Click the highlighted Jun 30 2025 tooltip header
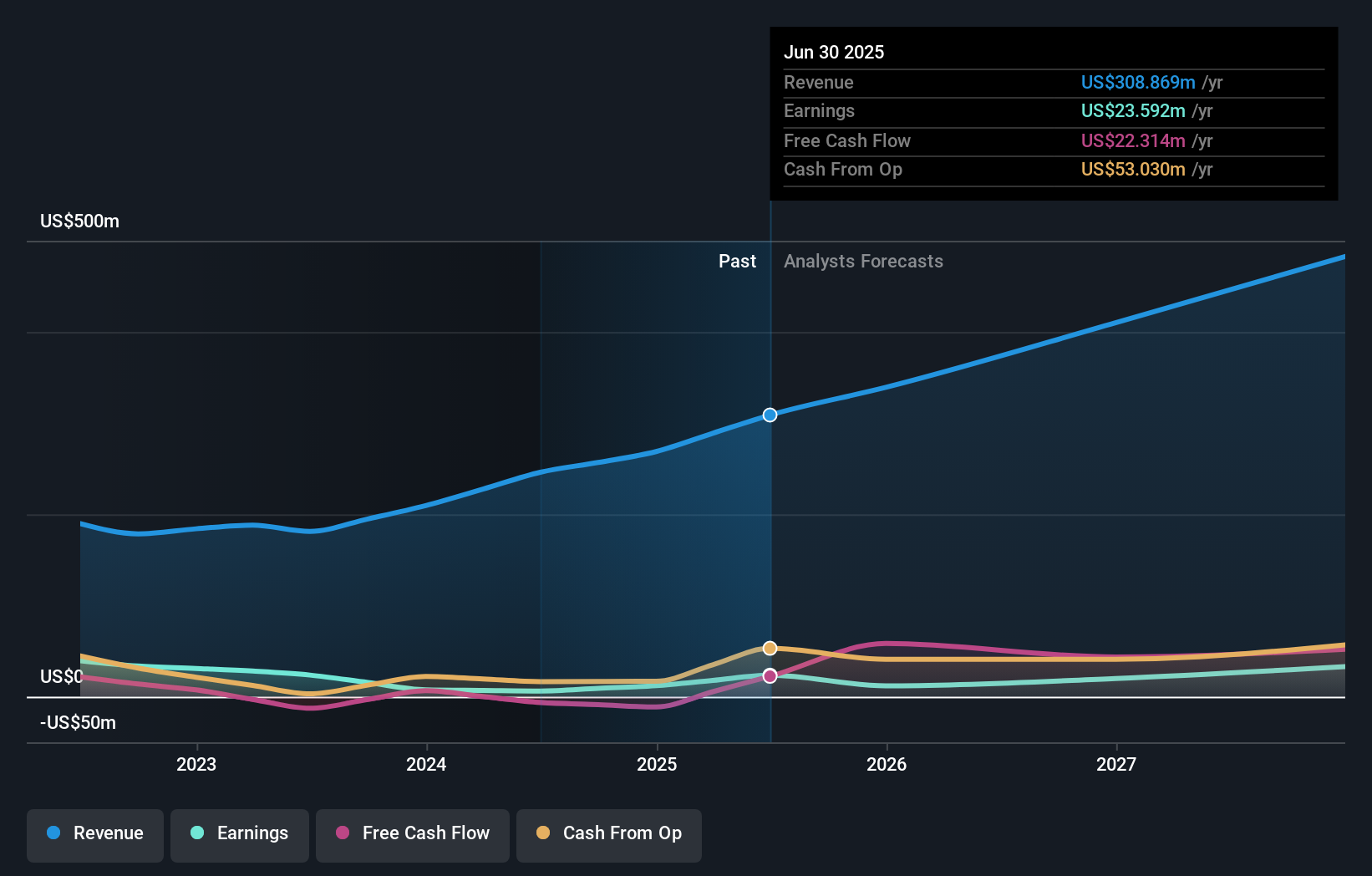This screenshot has height=876, width=1372. tap(834, 52)
